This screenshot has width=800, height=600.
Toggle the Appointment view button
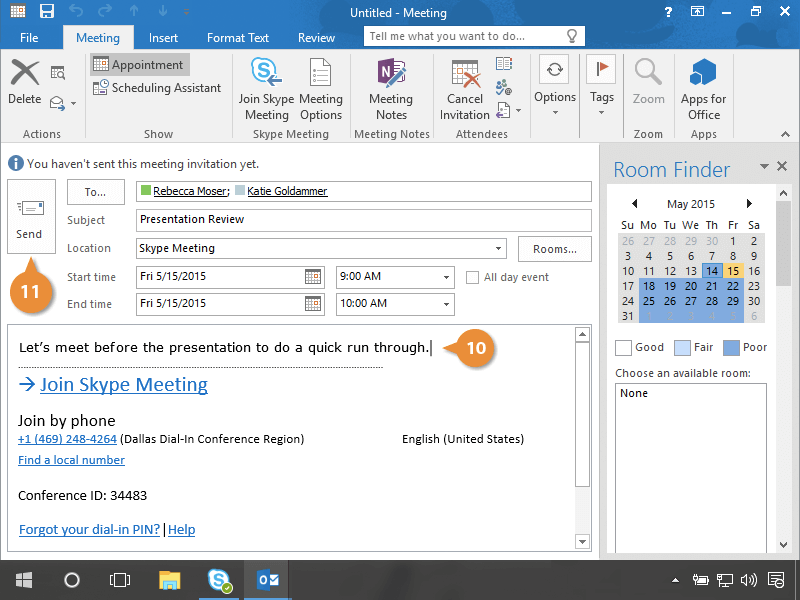click(138, 65)
